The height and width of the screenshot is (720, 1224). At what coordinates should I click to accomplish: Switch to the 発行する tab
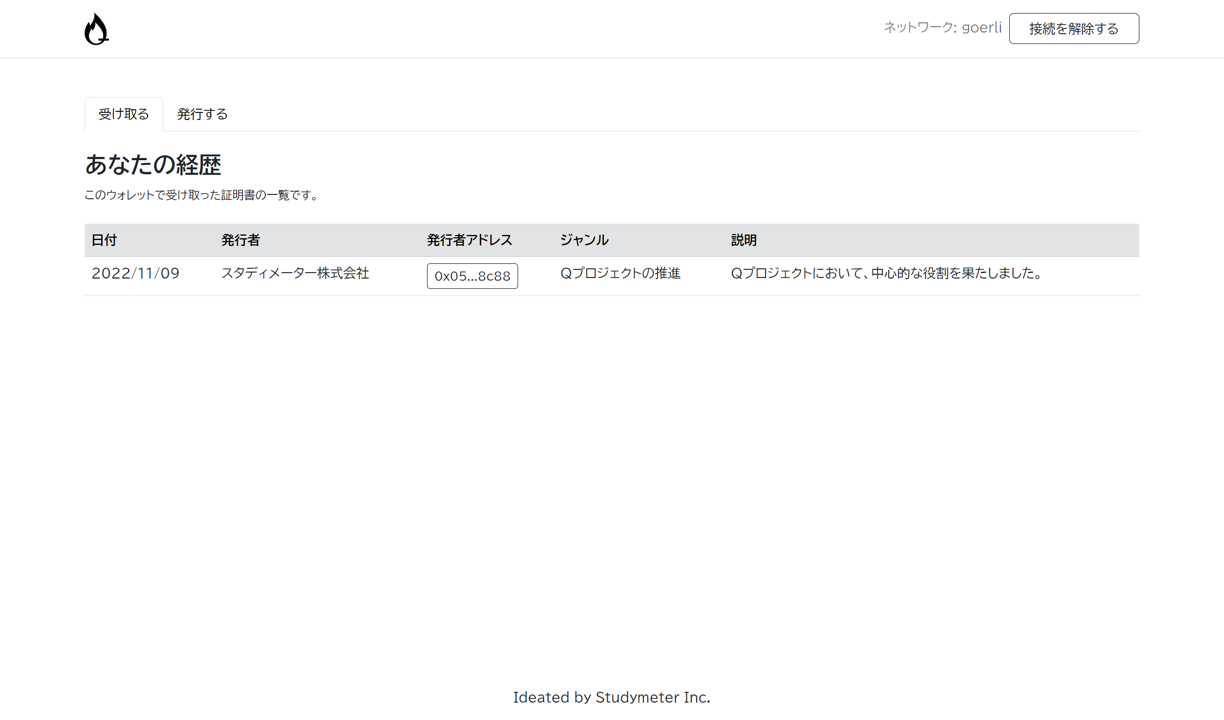click(x=202, y=114)
